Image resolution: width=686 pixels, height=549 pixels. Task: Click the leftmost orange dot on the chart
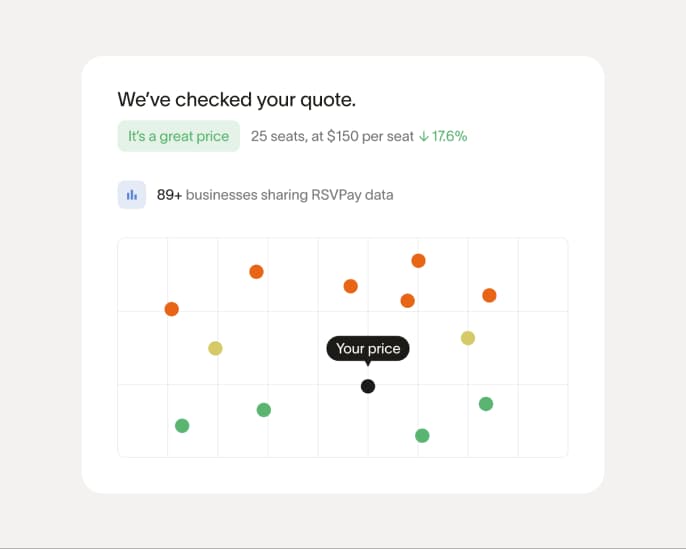pos(172,309)
